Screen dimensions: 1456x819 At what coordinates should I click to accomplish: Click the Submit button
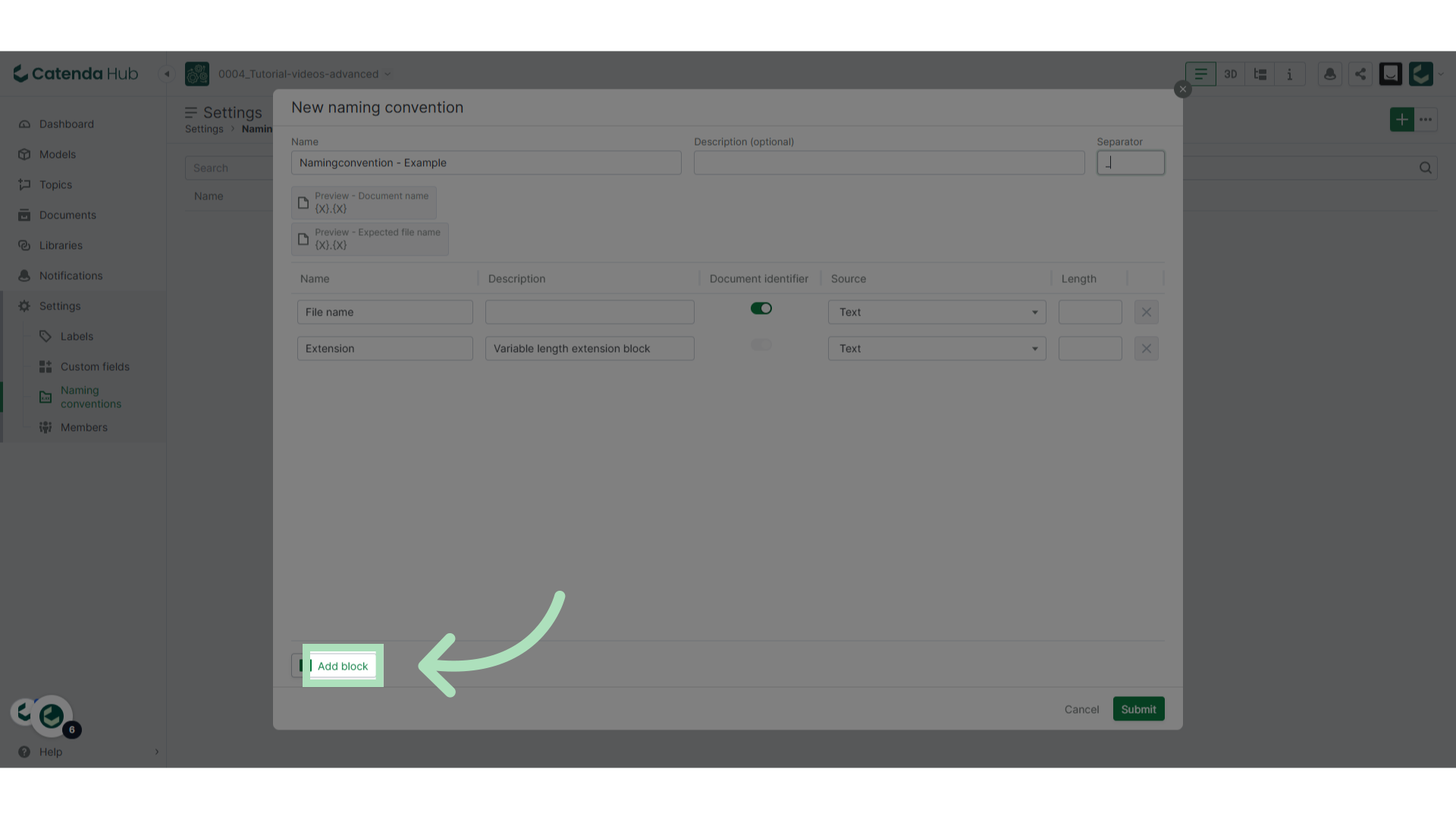click(x=1138, y=709)
